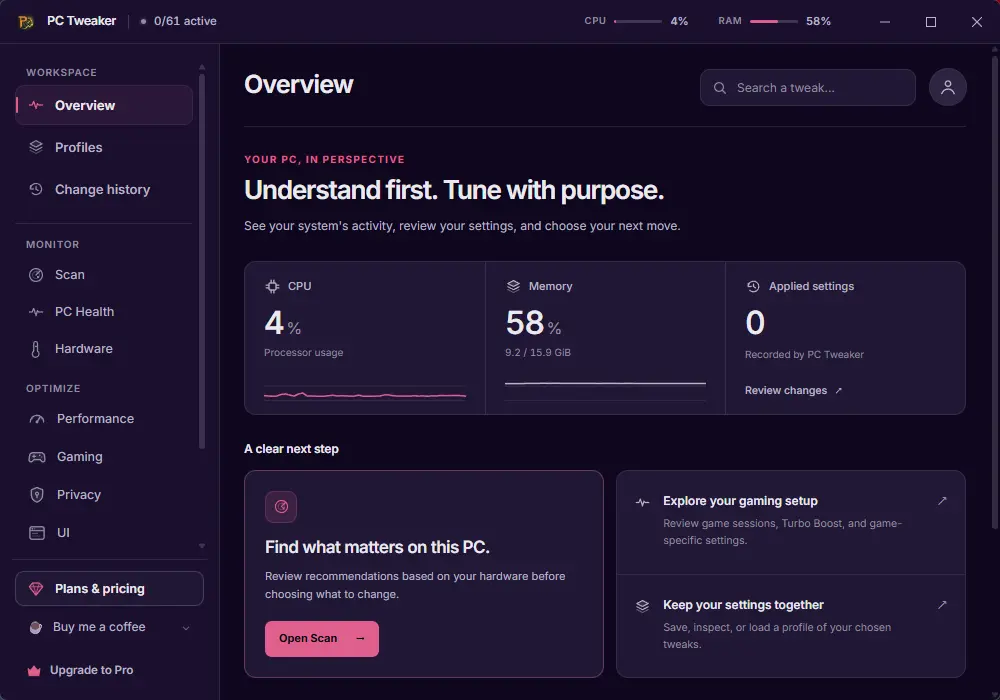The height and width of the screenshot is (700, 1000).
Task: Click the CPU processor usage card
Action: click(365, 338)
